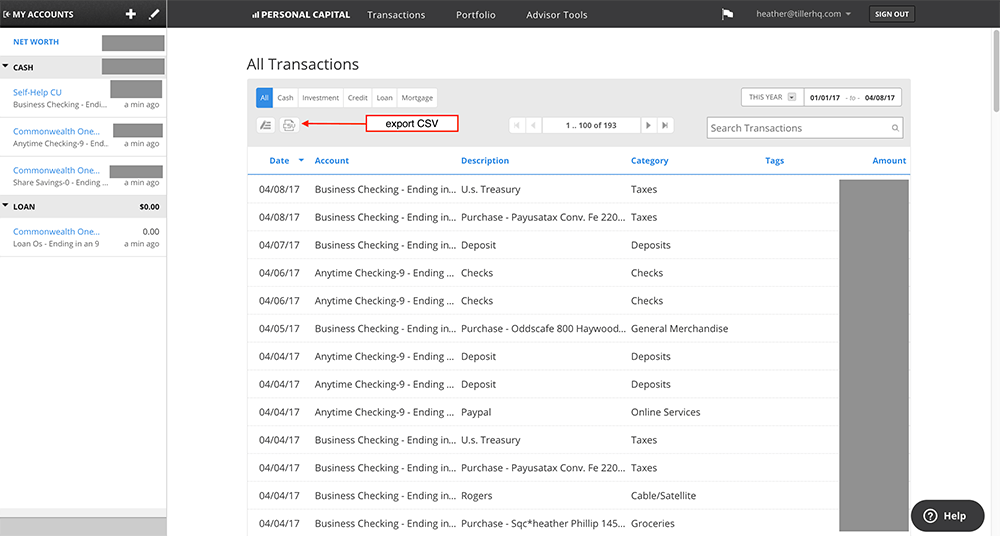Click the Groceries category cell
The height and width of the screenshot is (536, 1000).
pyautogui.click(x=652, y=523)
